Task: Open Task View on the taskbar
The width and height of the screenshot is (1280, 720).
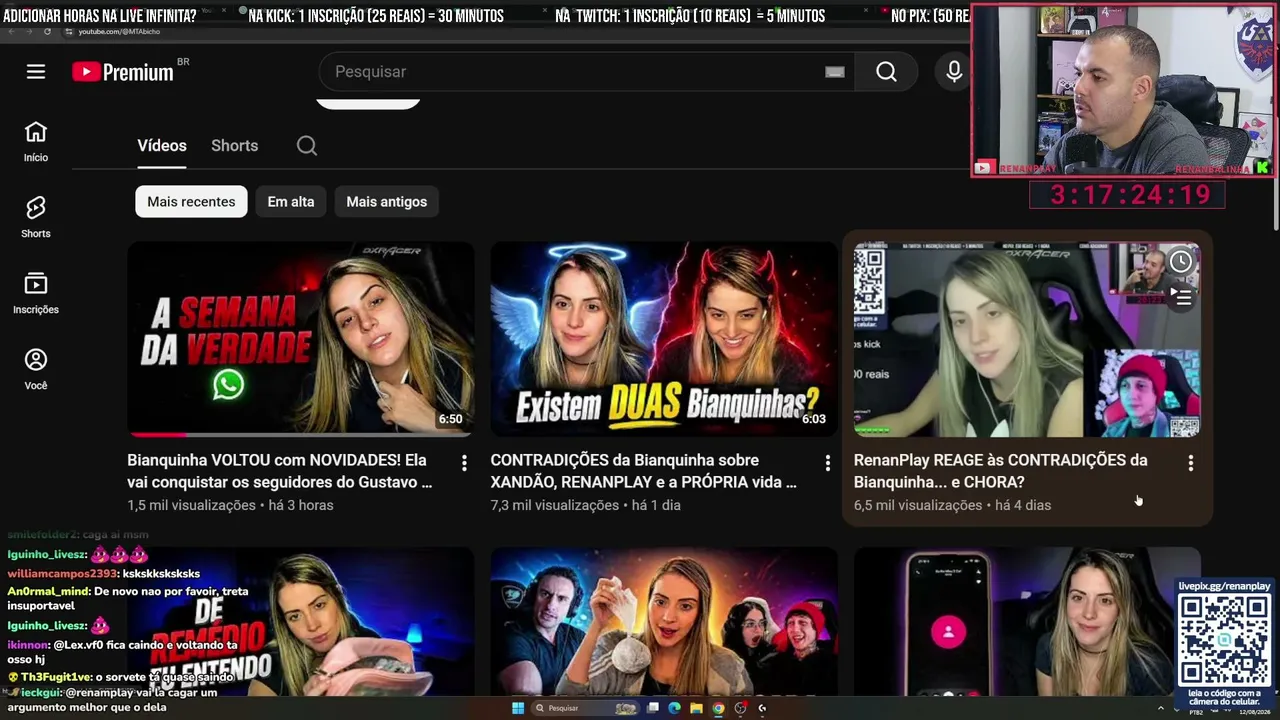Action: click(653, 708)
